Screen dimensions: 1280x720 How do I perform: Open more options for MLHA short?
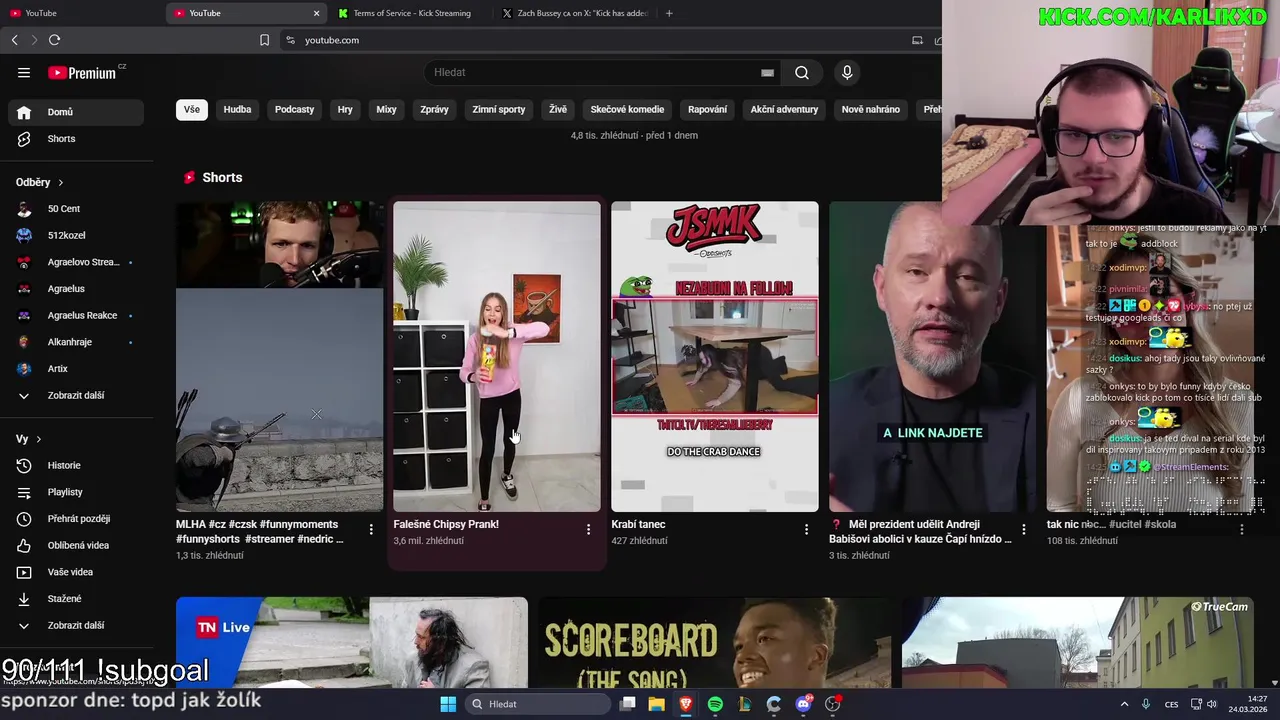pyautogui.click(x=371, y=530)
